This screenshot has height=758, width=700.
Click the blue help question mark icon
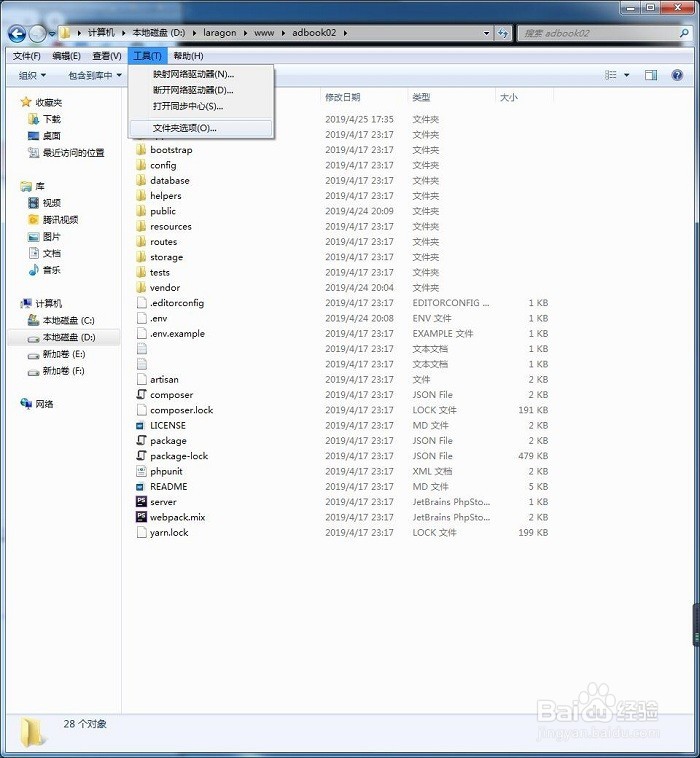click(x=677, y=75)
